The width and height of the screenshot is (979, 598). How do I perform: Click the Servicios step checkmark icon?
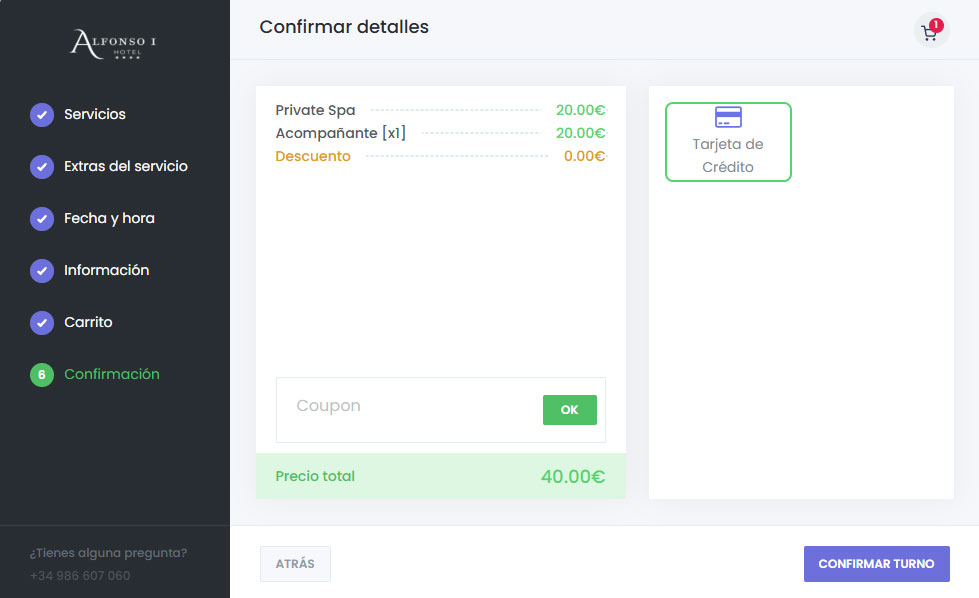pos(42,115)
